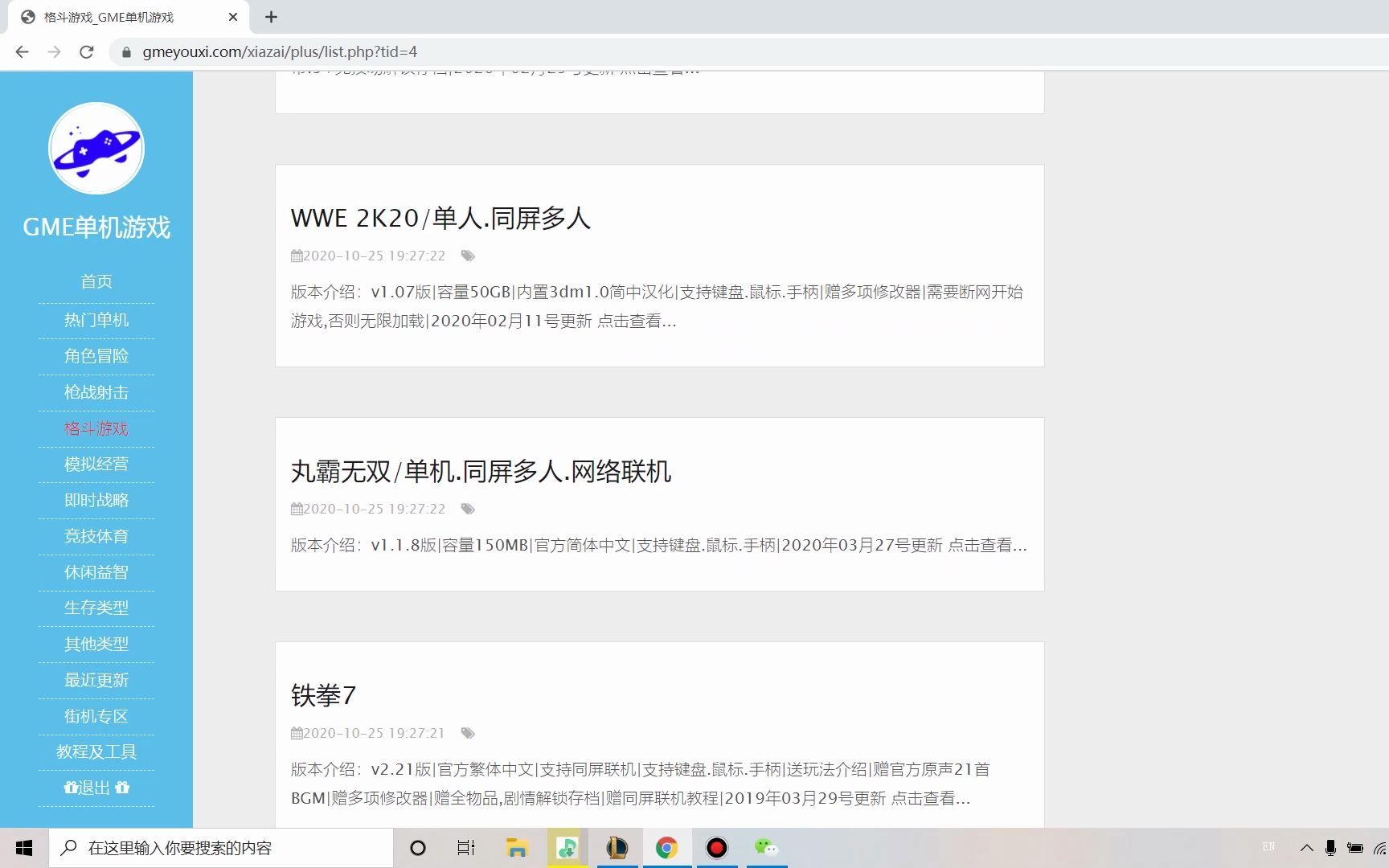Go to 首页 in sidebar
Screen dimensions: 1389x868
pos(96,281)
